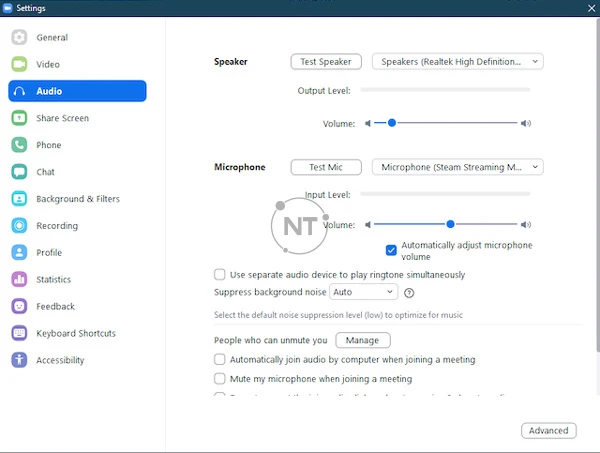The height and width of the screenshot is (453, 600).
Task: Click the General gear icon in sidebar
Action: pos(19,38)
